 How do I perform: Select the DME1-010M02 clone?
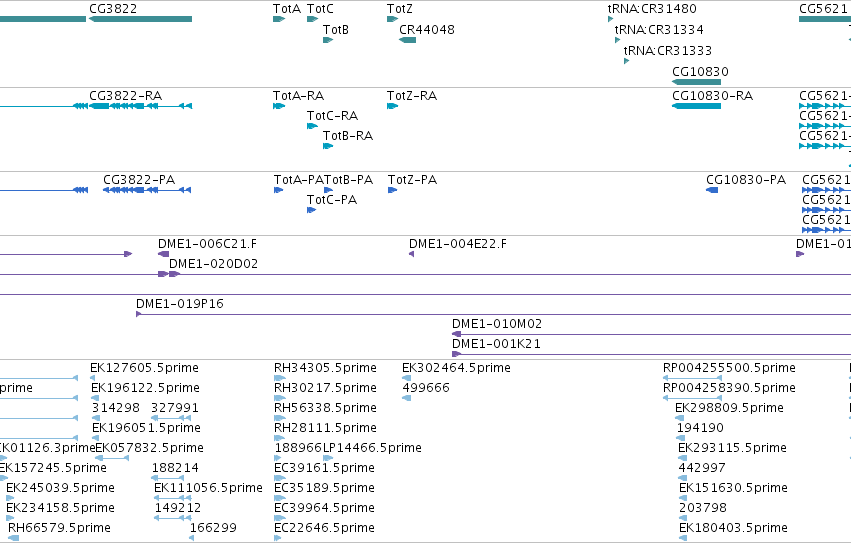coord(651,334)
